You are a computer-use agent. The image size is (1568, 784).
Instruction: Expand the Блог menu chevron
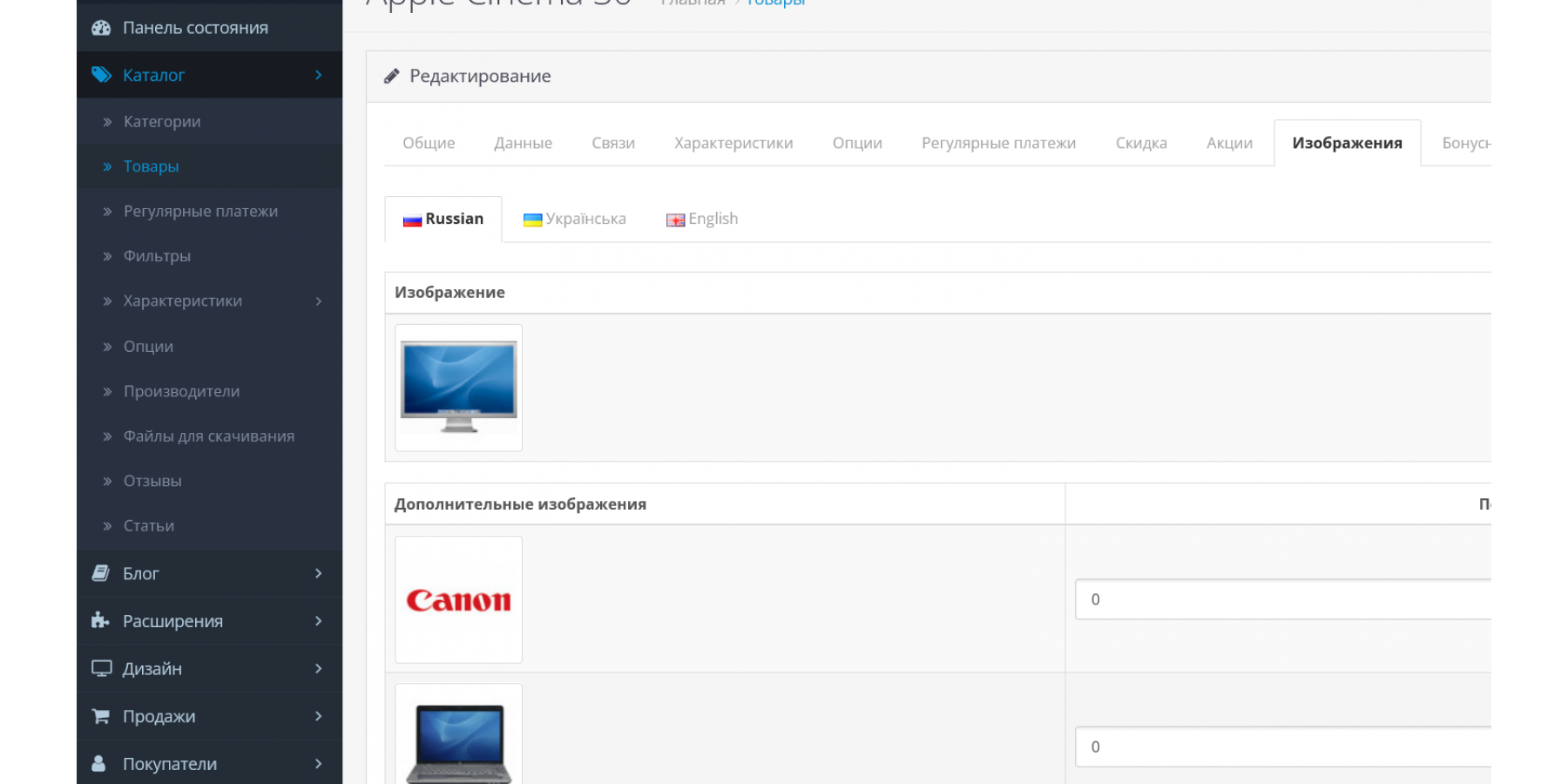tap(319, 573)
